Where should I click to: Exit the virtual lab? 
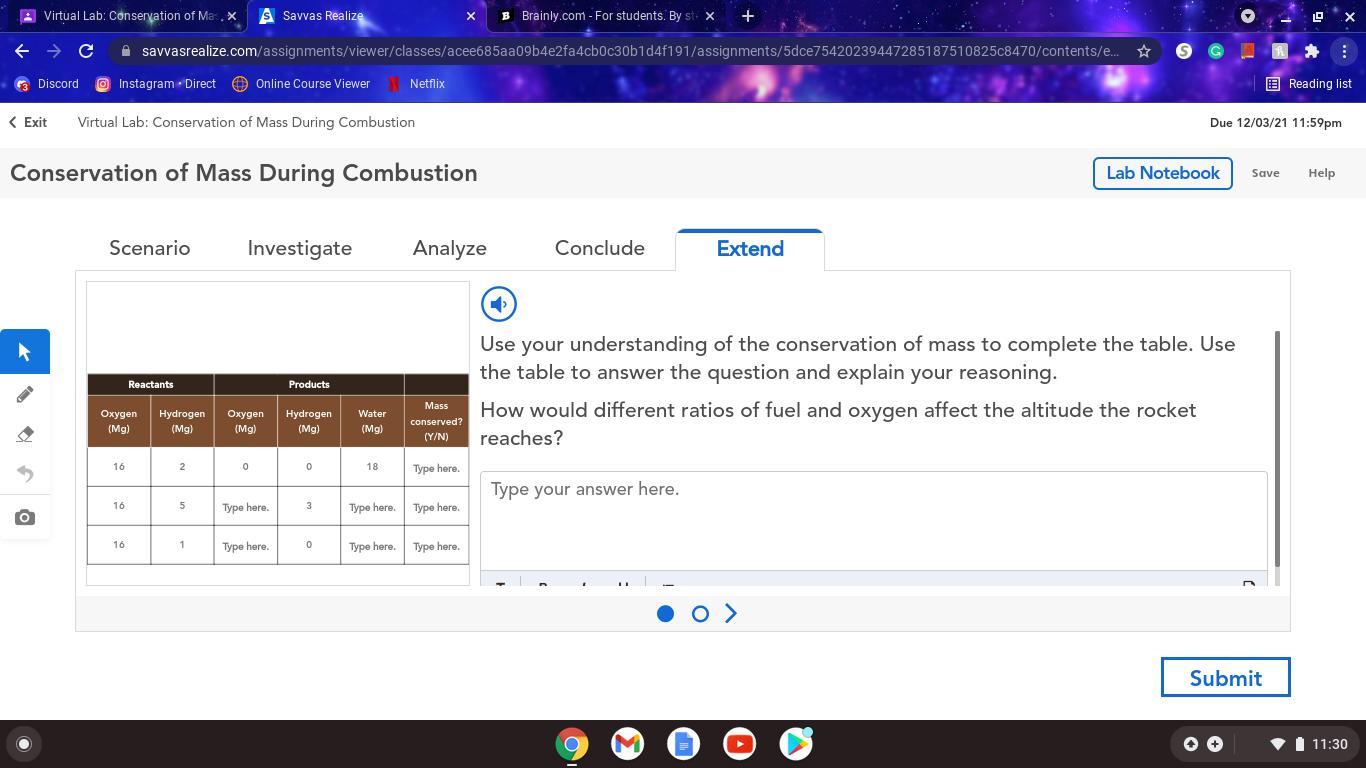click(28, 122)
